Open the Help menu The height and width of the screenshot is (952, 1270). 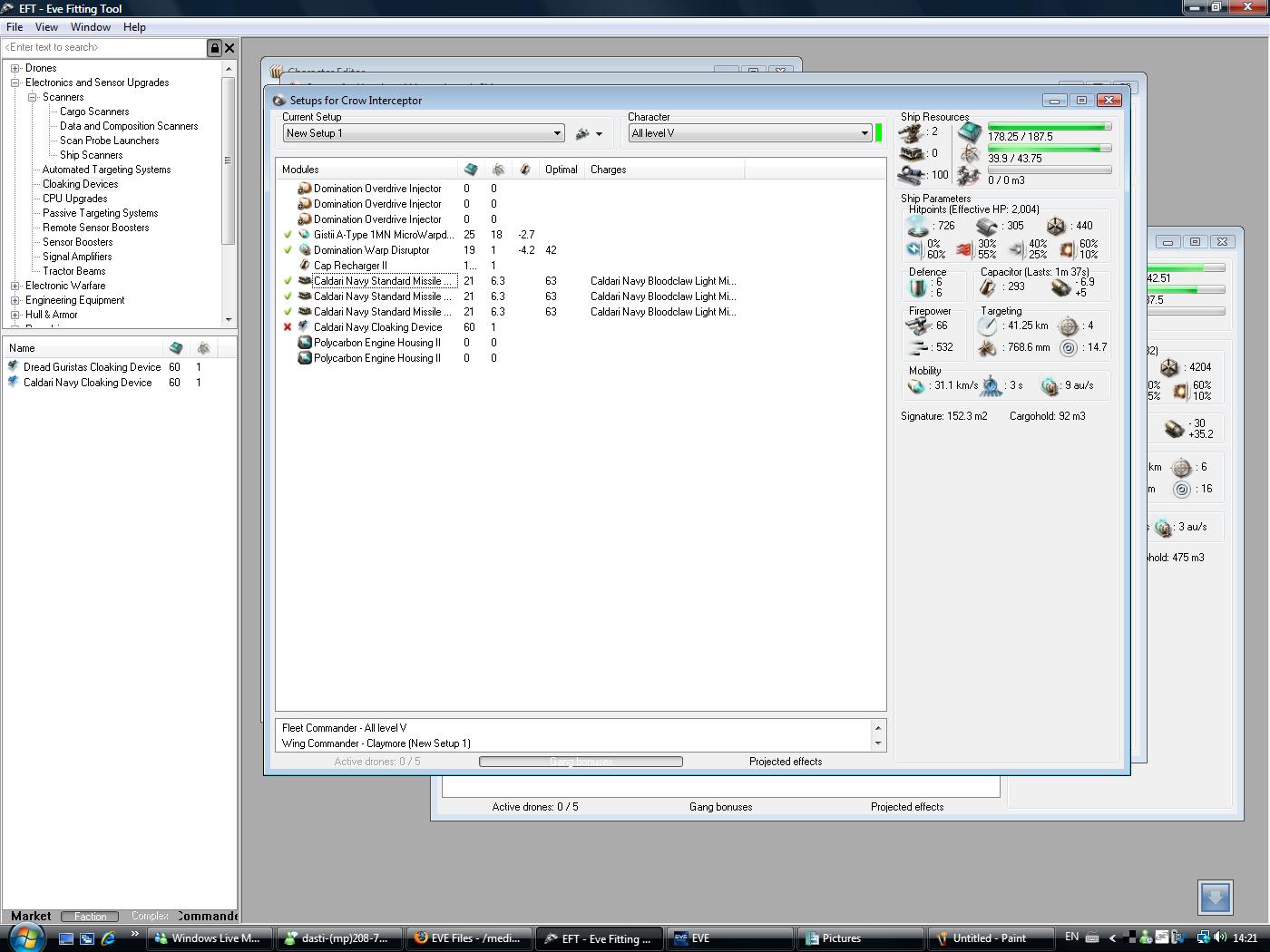coord(134,27)
